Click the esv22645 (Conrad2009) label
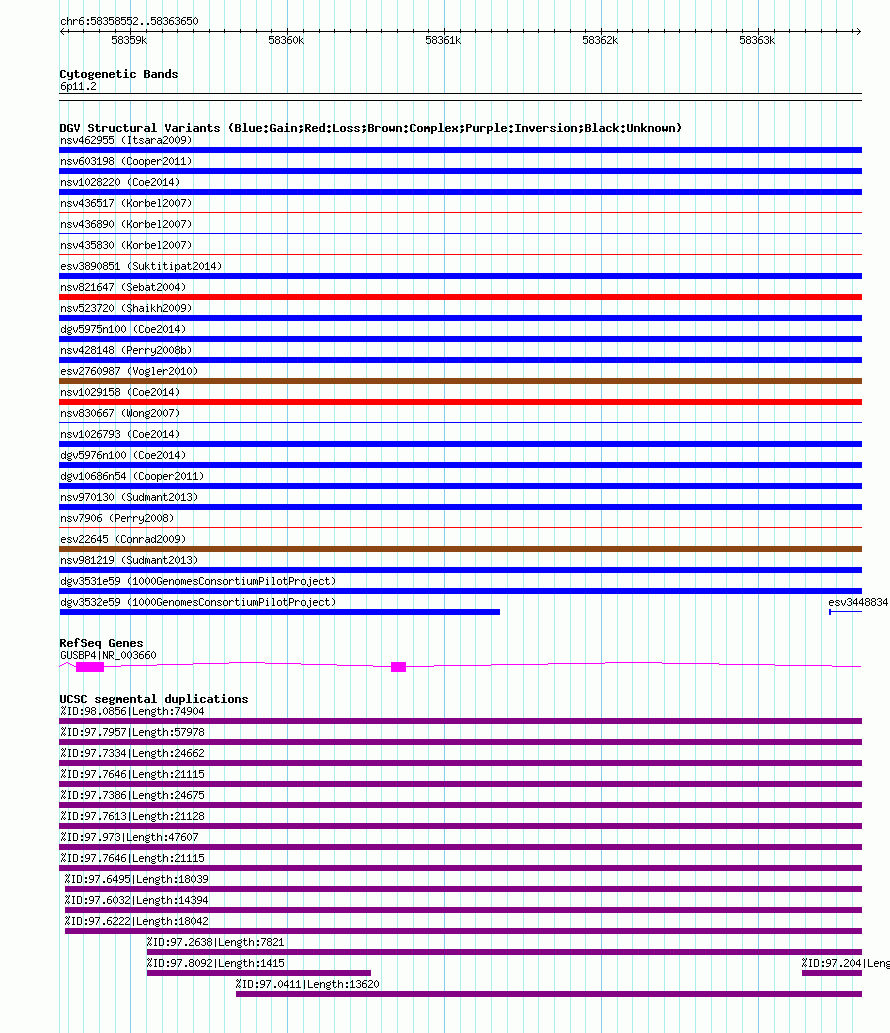 click(x=123, y=539)
